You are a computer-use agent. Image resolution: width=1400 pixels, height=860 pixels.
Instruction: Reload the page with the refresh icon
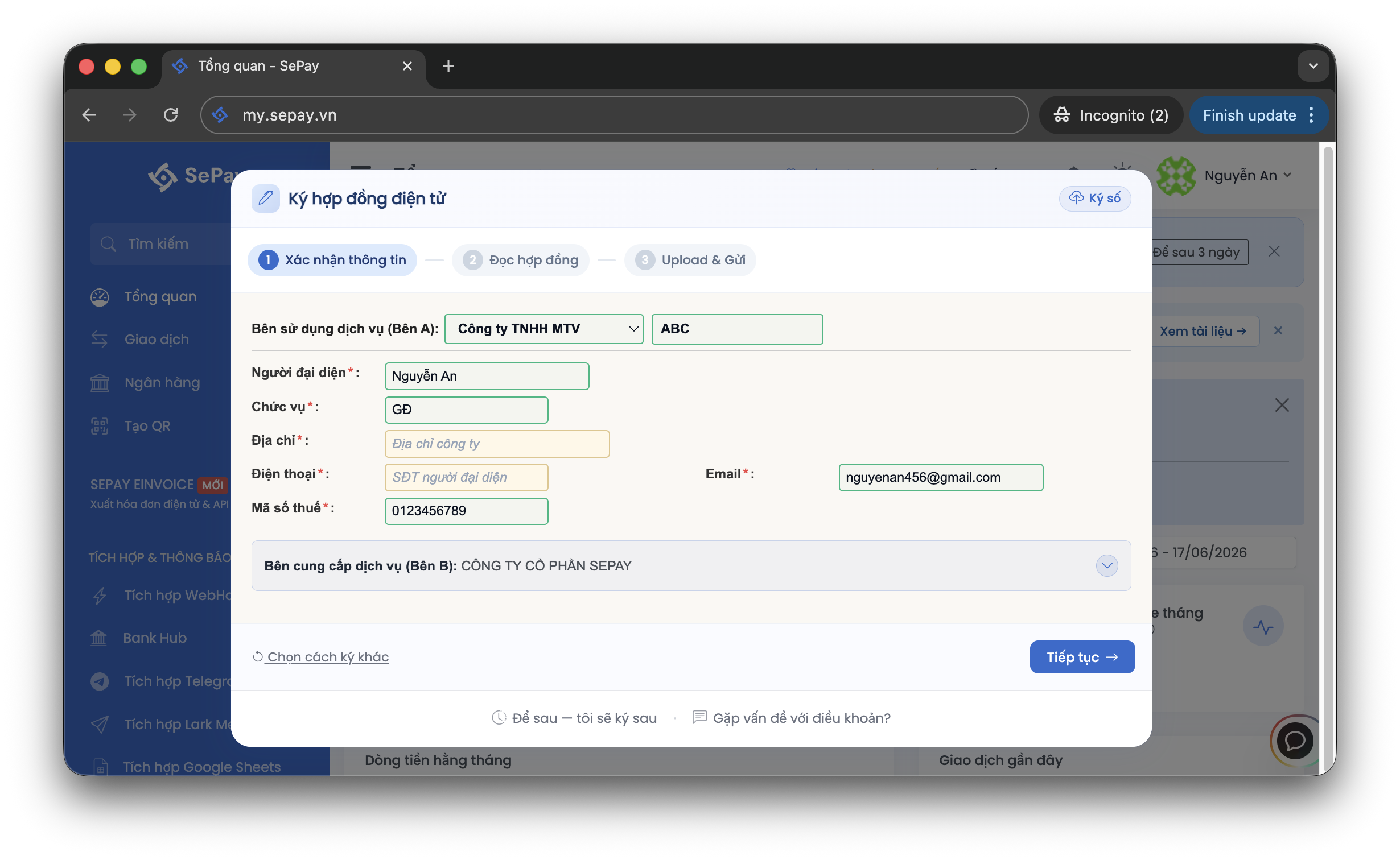(x=171, y=115)
